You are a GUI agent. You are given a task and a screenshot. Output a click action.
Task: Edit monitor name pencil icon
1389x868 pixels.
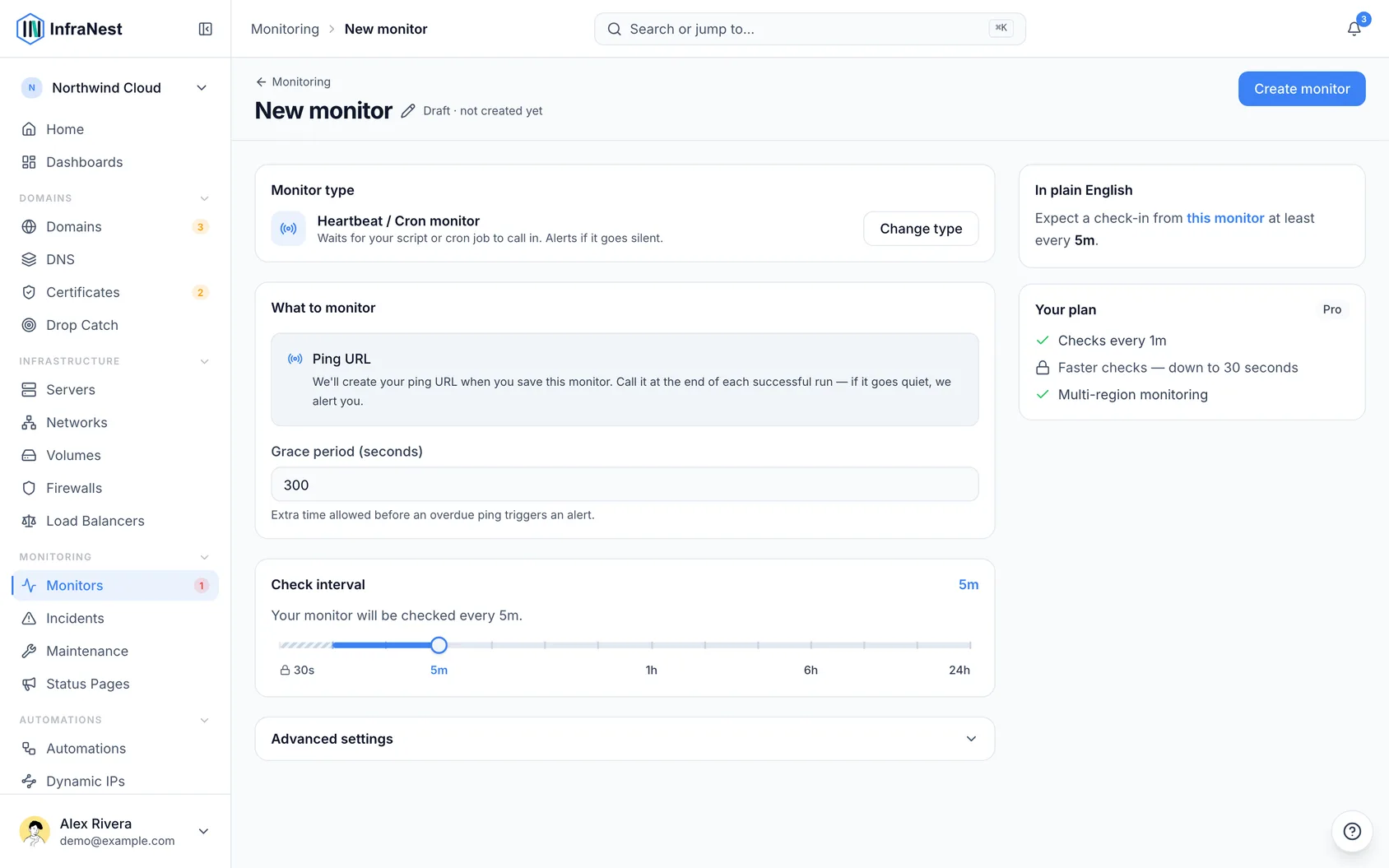(408, 110)
